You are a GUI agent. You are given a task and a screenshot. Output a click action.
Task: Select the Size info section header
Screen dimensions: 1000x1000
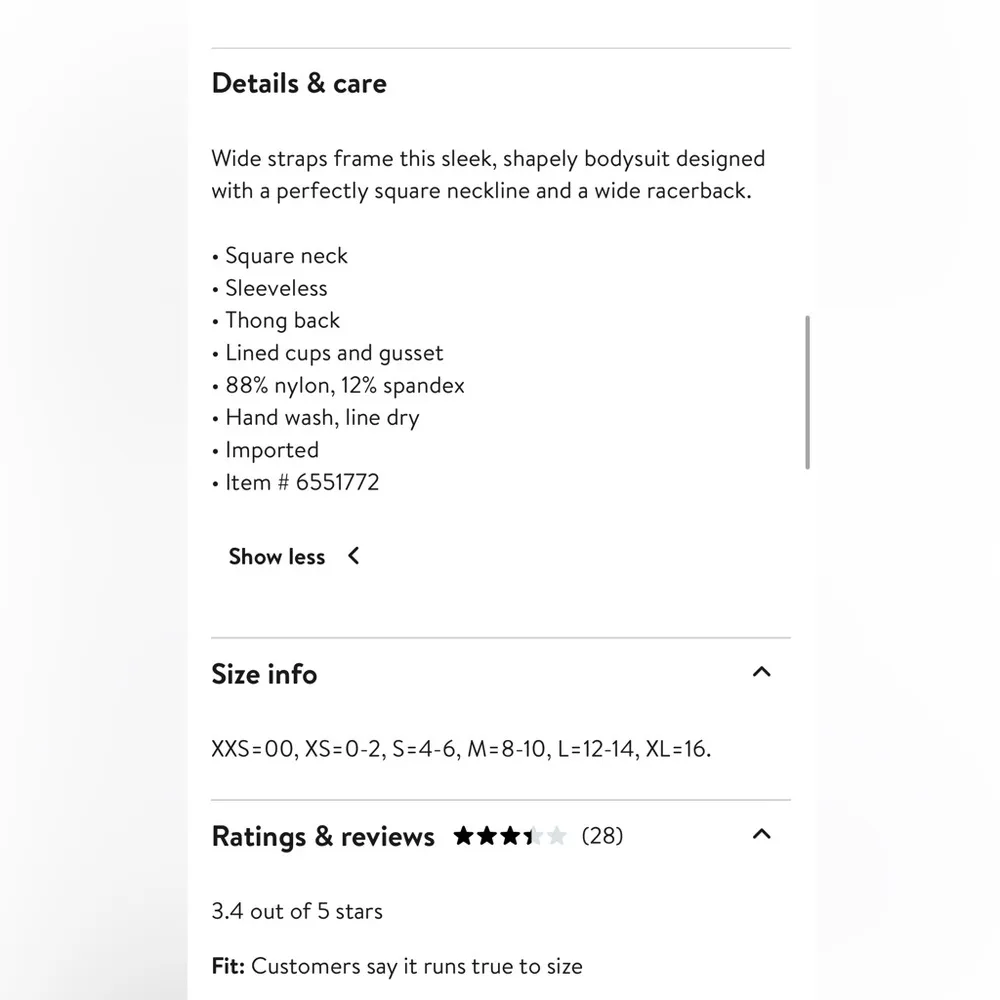click(264, 674)
